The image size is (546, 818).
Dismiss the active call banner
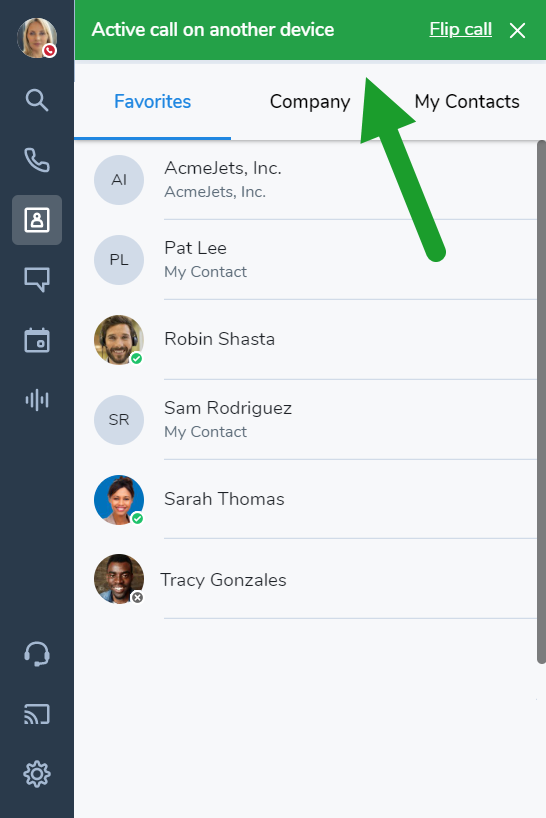517,30
